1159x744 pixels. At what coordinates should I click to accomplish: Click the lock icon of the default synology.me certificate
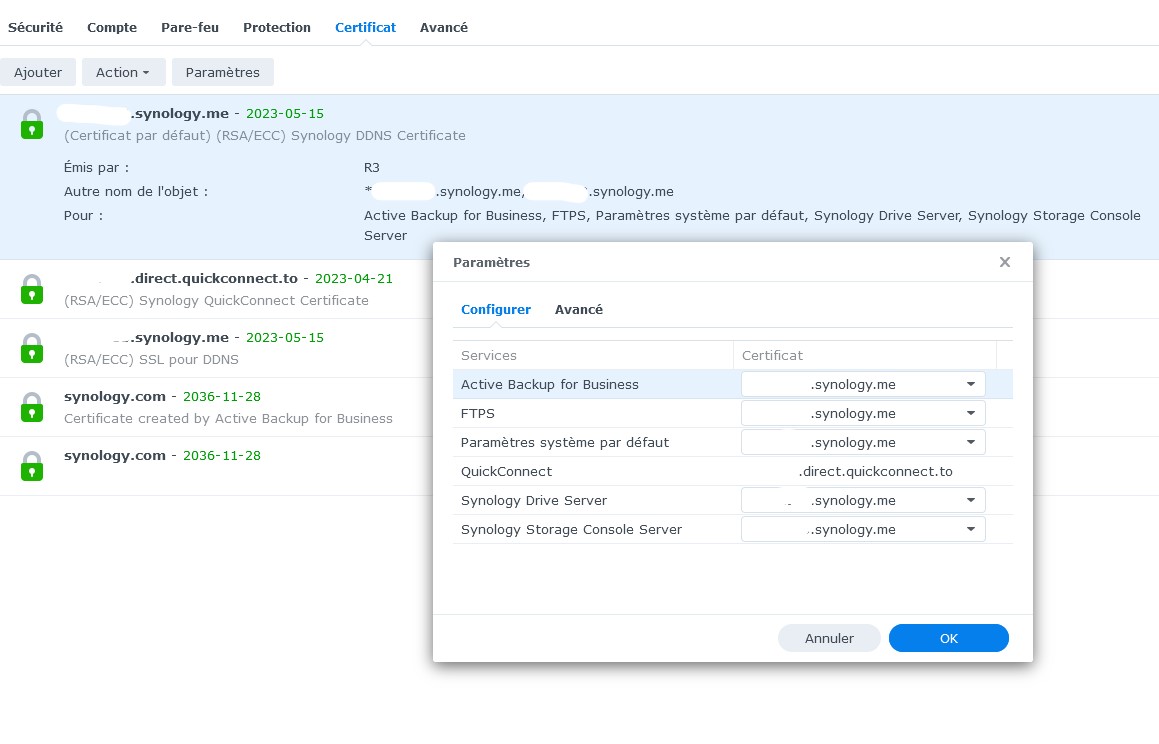click(32, 125)
